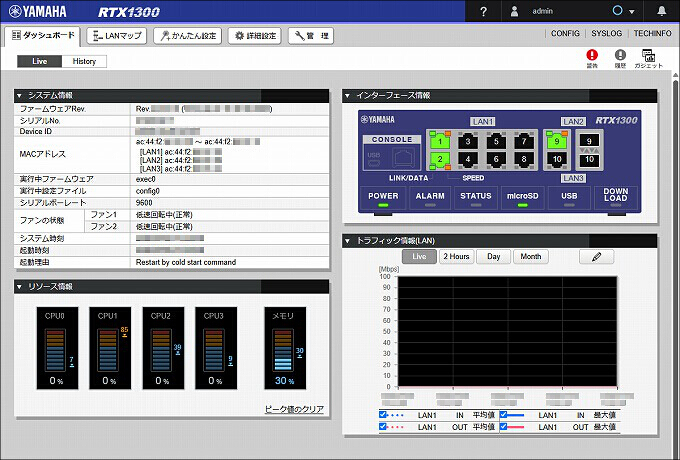The width and height of the screenshot is (680, 460).
Task: Select Month traffic graph view
Action: (x=531, y=257)
